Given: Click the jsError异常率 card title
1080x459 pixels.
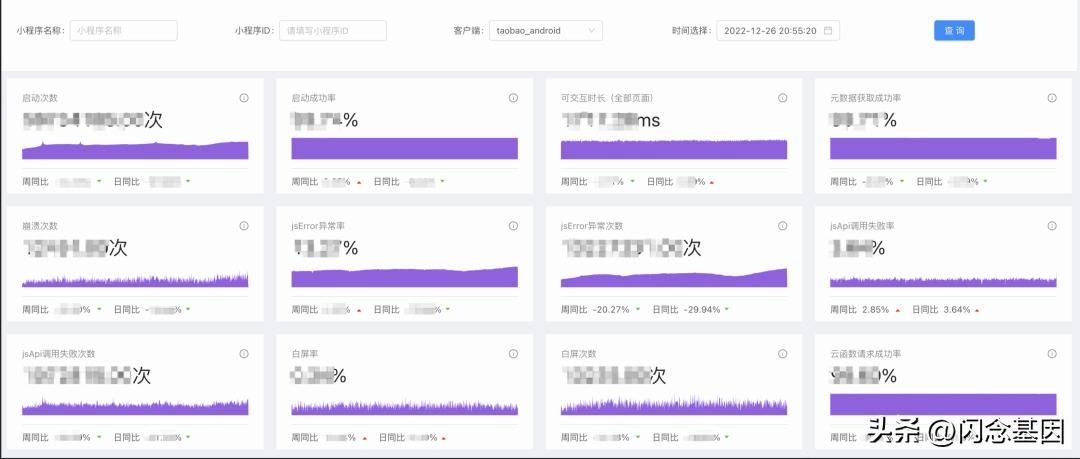Looking at the screenshot, I should pyautogui.click(x=320, y=226).
